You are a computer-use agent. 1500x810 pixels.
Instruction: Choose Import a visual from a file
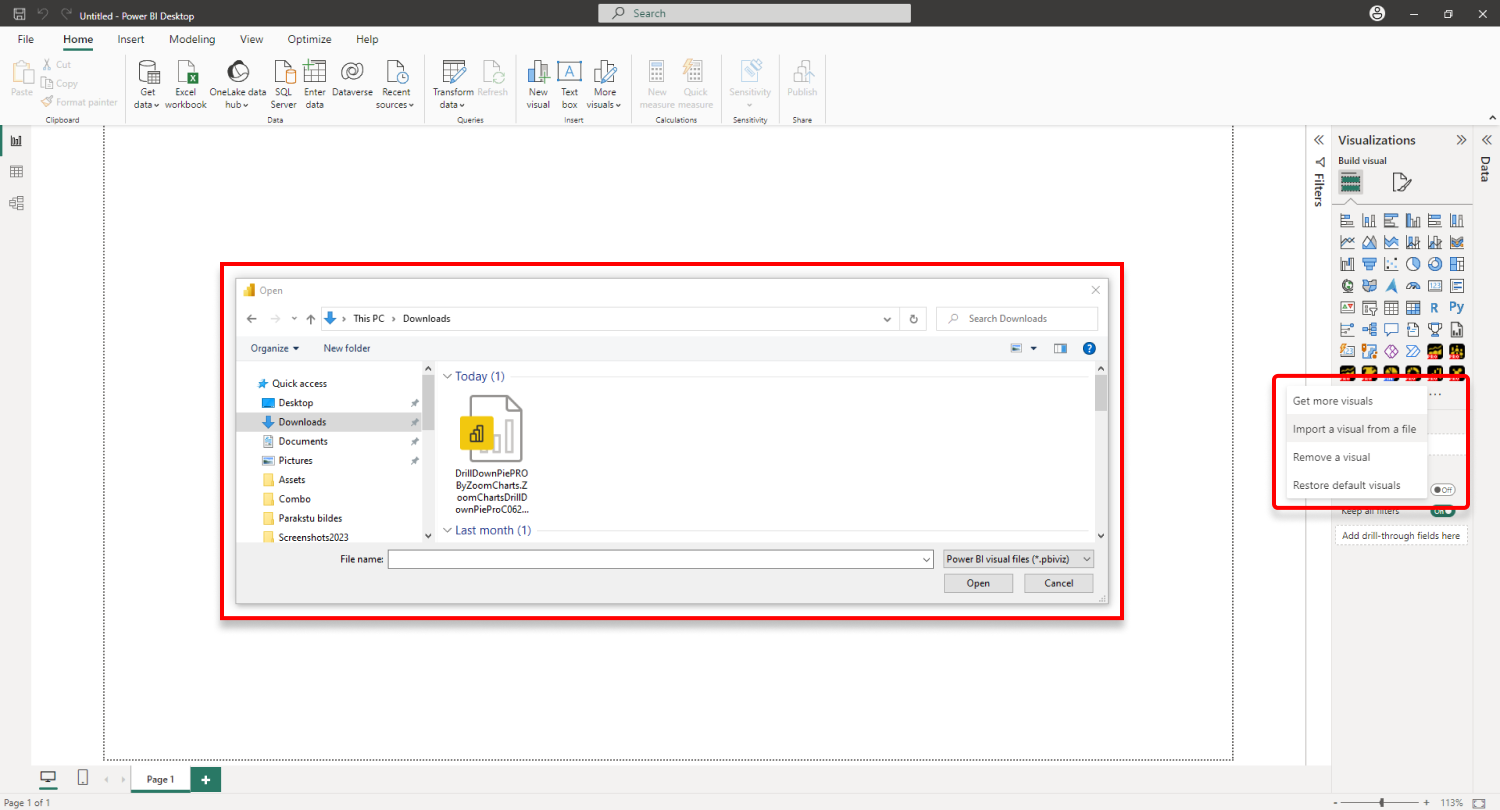tap(1356, 429)
